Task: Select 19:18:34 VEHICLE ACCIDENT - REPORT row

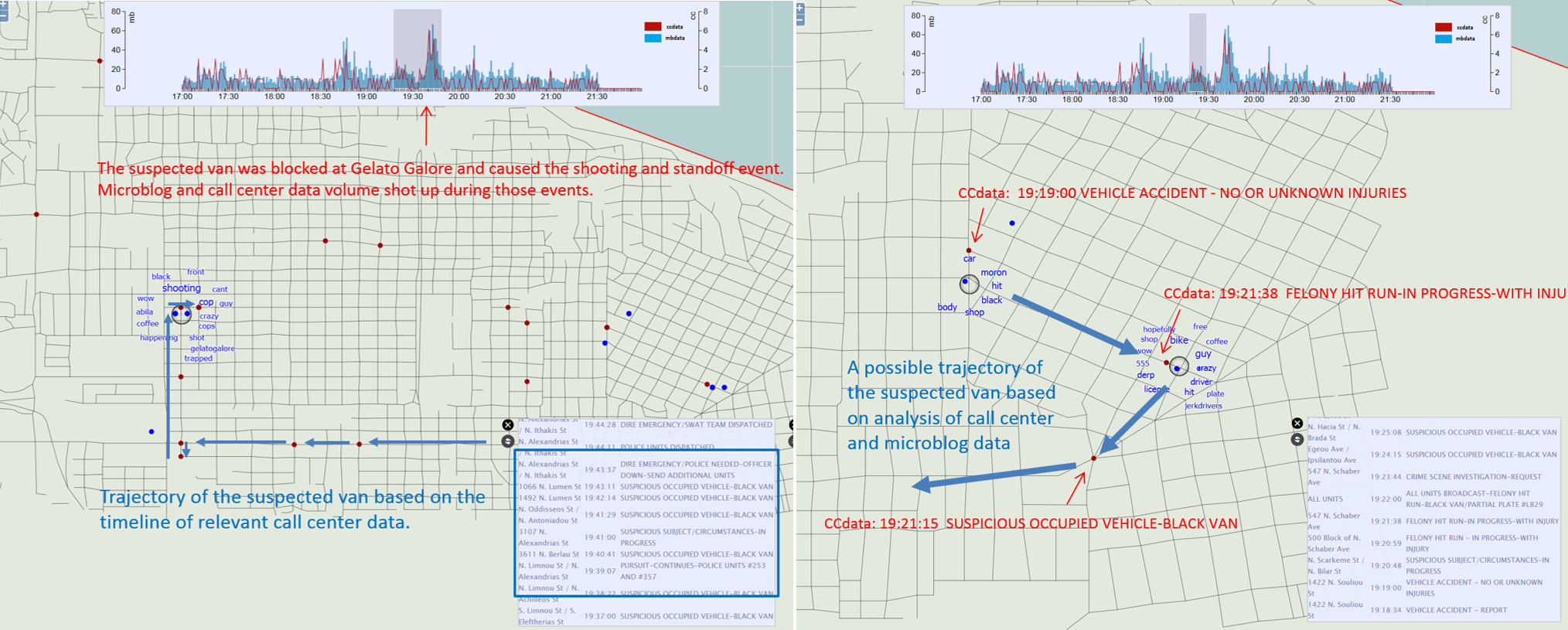Action: (1433, 610)
